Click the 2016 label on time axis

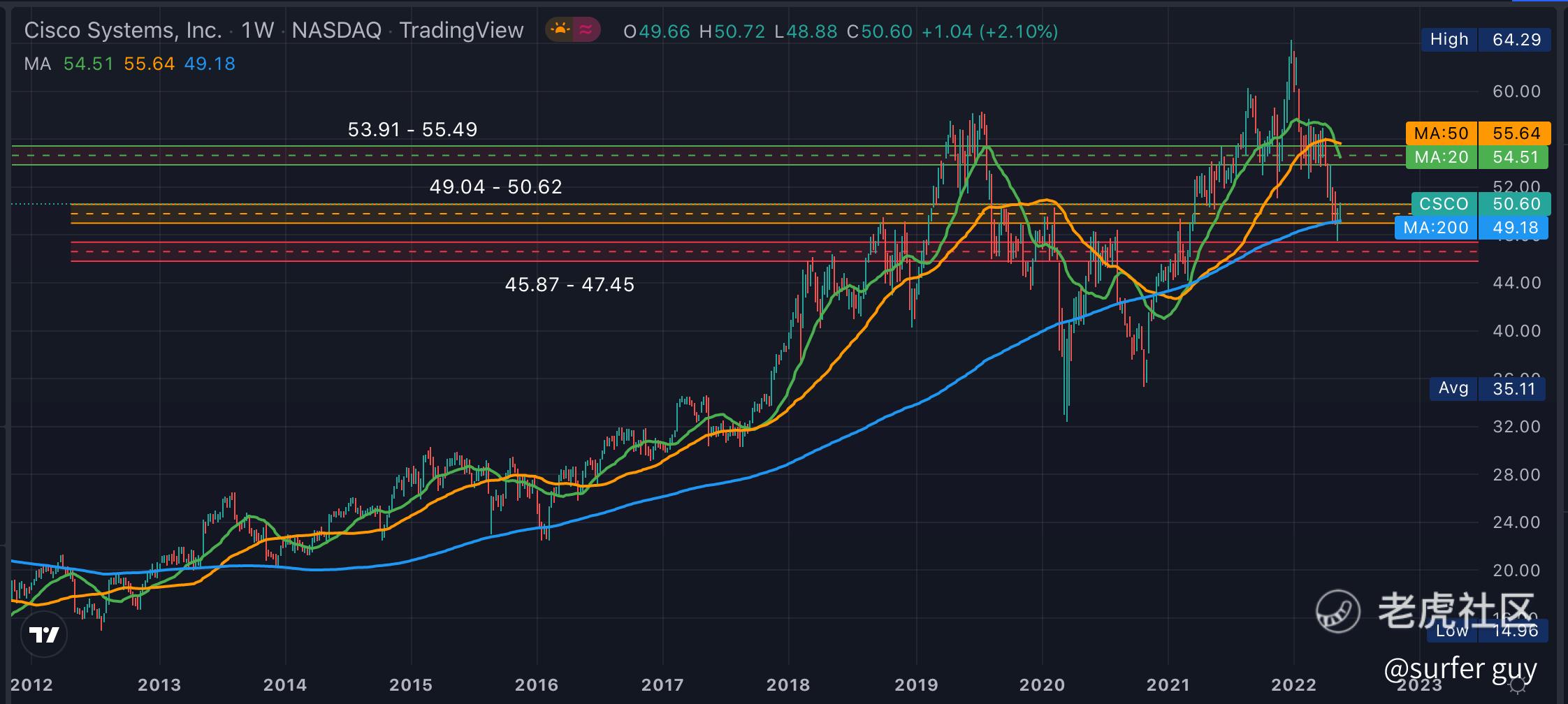tap(537, 684)
